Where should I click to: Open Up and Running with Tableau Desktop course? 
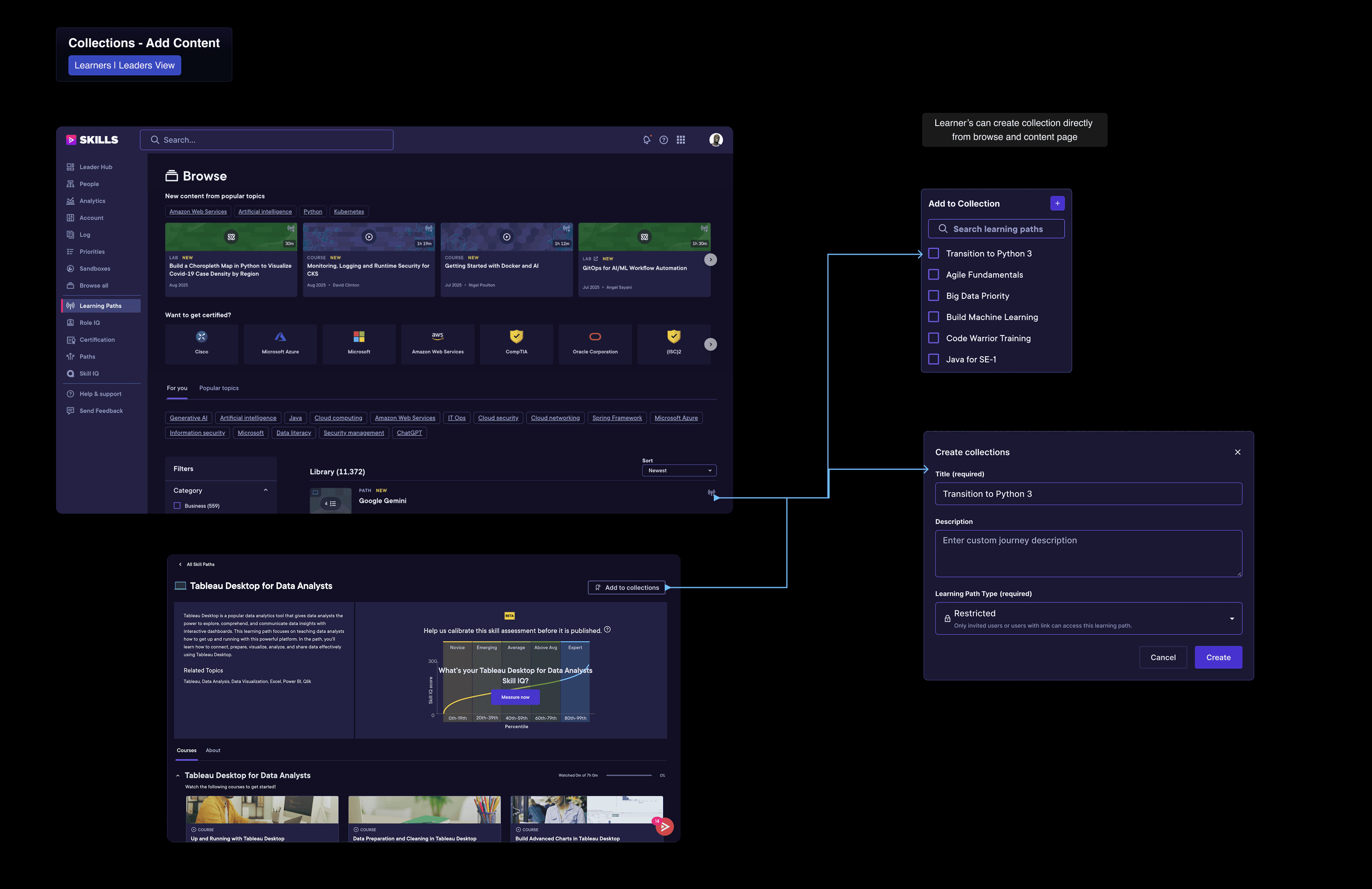262,819
